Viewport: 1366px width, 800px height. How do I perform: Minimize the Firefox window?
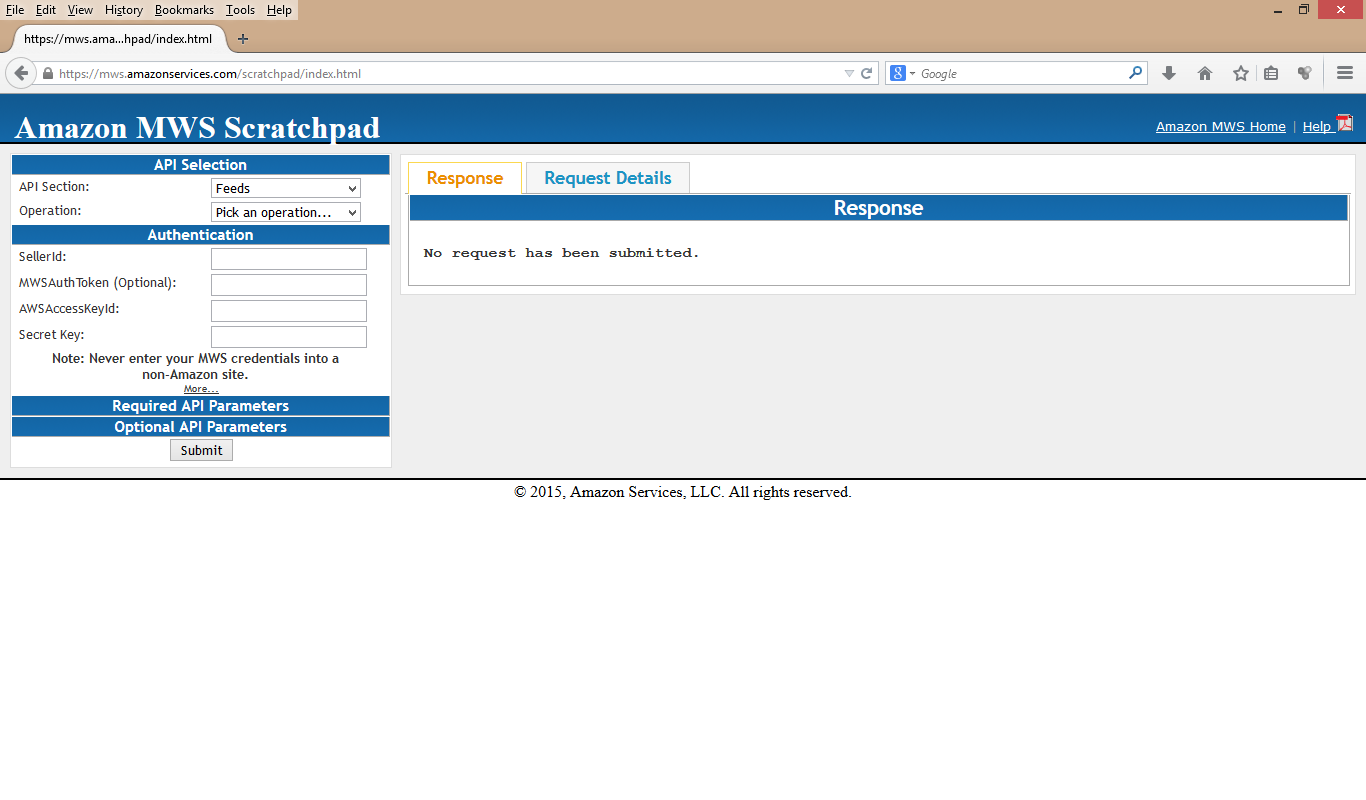(x=1278, y=10)
